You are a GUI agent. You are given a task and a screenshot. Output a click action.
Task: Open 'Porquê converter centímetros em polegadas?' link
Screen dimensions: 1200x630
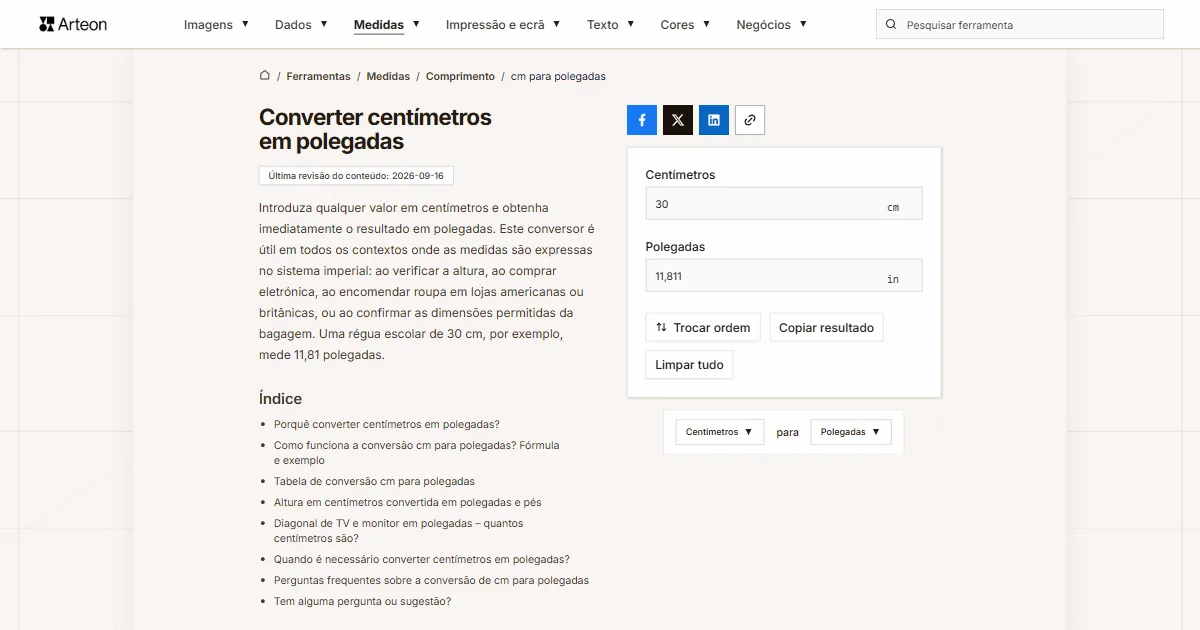click(x=387, y=424)
